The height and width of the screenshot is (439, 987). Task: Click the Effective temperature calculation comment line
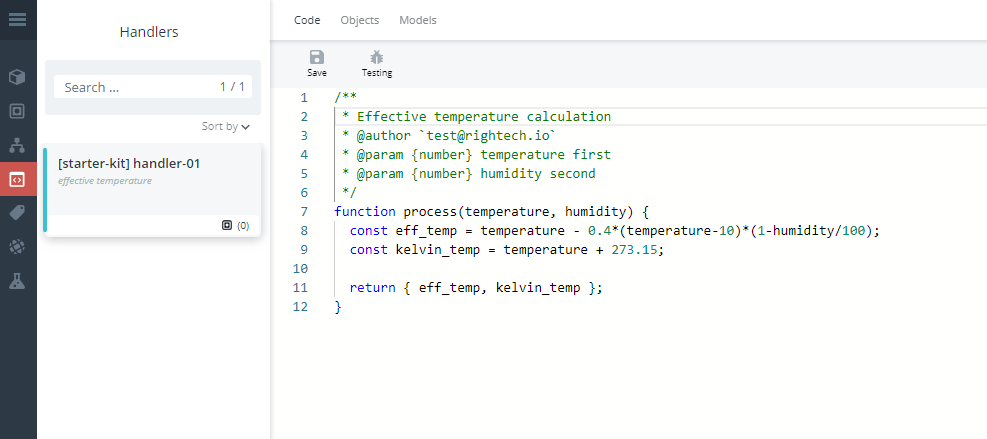477,117
